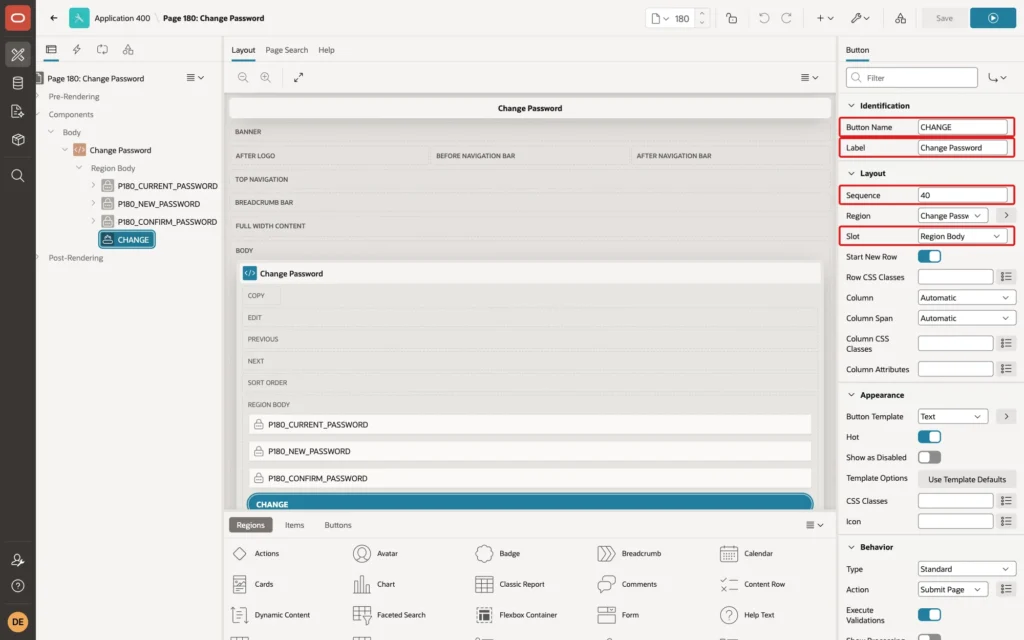The width and height of the screenshot is (1024, 640).
Task: Click the page lock icon in toolbar
Action: click(x=731, y=18)
